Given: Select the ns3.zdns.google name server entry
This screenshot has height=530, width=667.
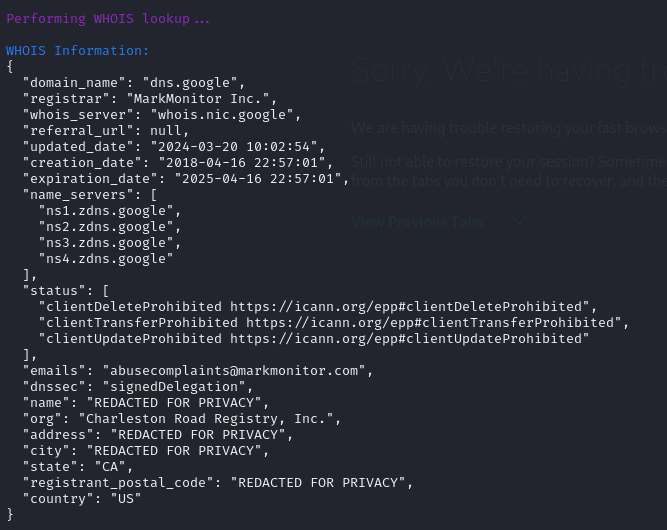Looking at the screenshot, I should point(106,243).
